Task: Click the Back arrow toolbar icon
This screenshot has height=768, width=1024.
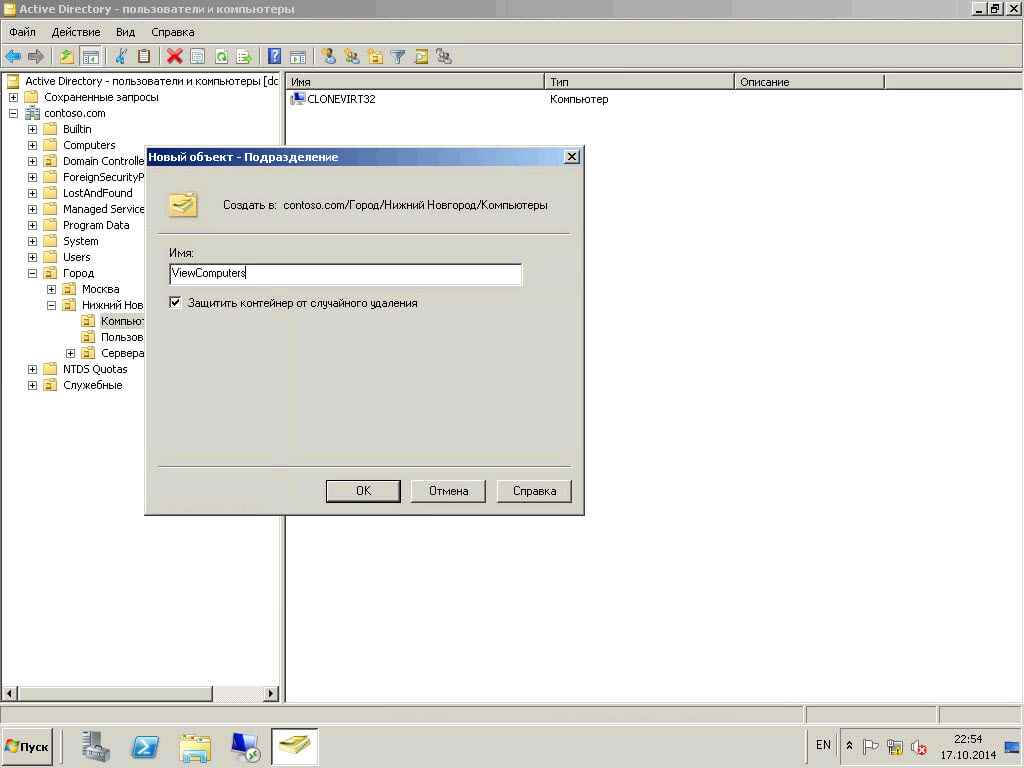Action: (x=13, y=57)
